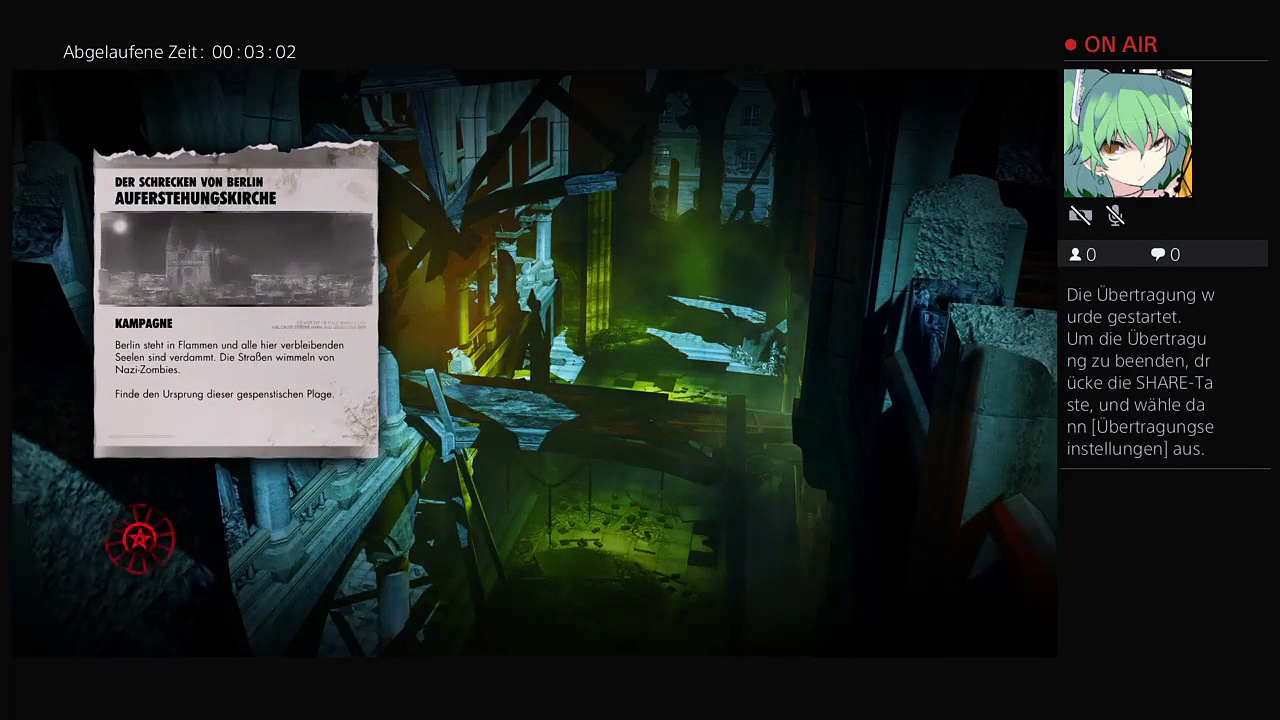Click the Abgelaufene Zeit elapsed timer
Viewport: 1280px width, 720px height.
click(180, 52)
